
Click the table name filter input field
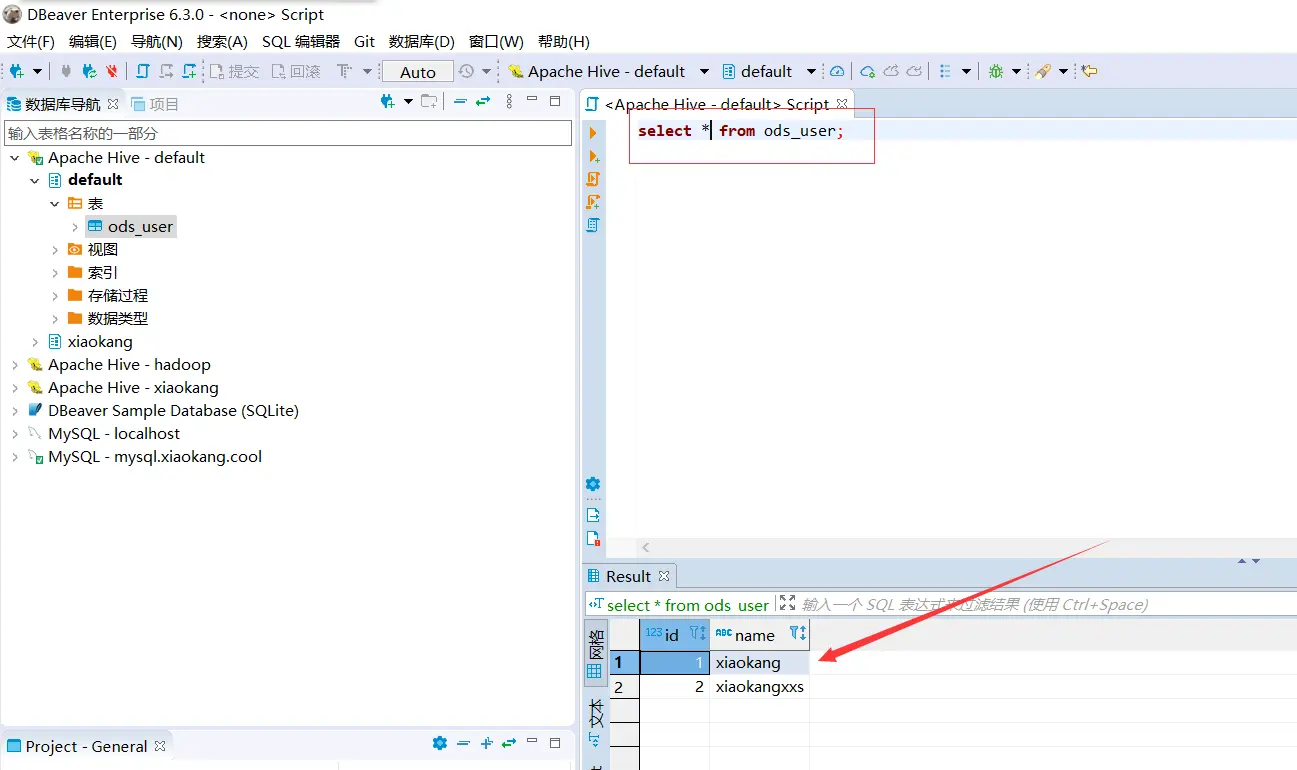pos(288,133)
